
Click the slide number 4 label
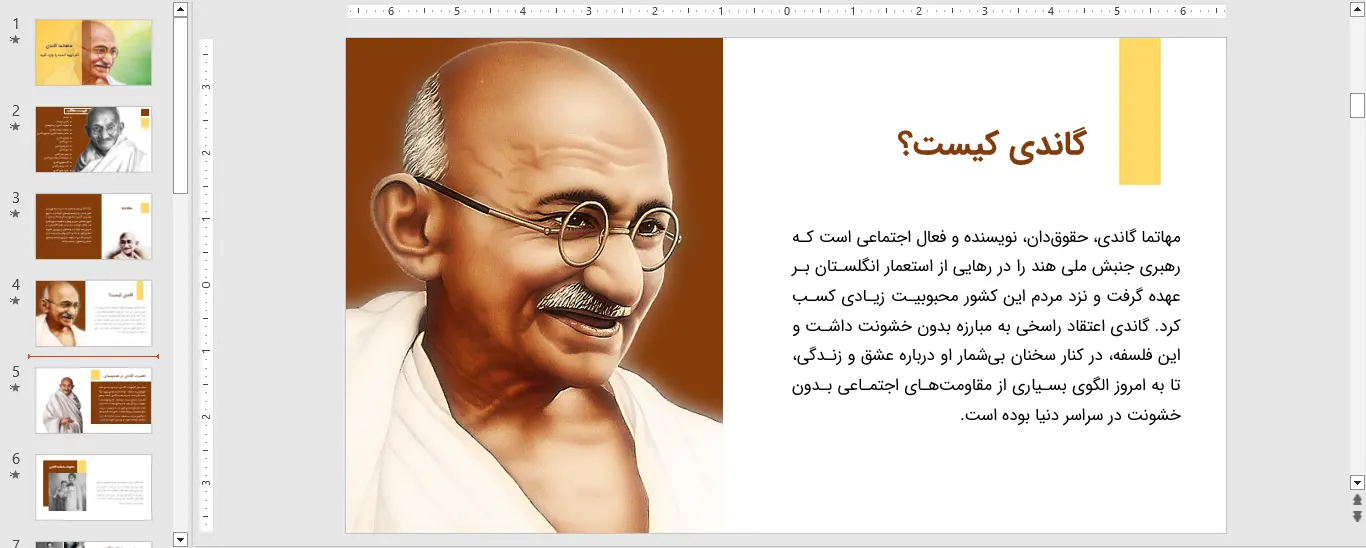click(x=15, y=284)
